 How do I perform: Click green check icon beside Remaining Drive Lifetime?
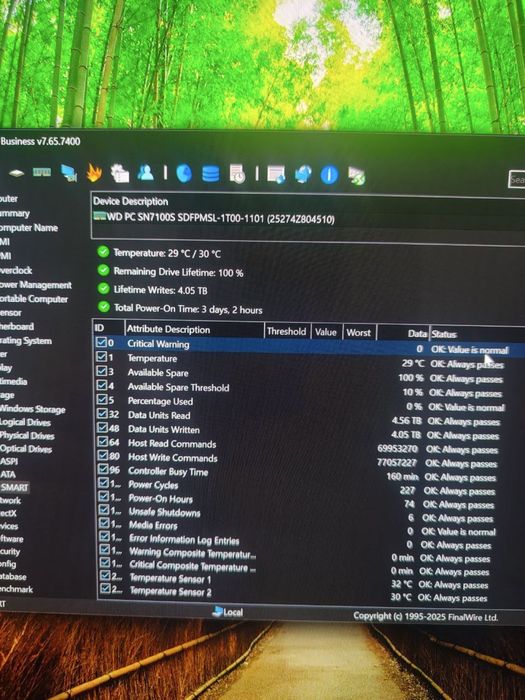pyautogui.click(x=104, y=270)
